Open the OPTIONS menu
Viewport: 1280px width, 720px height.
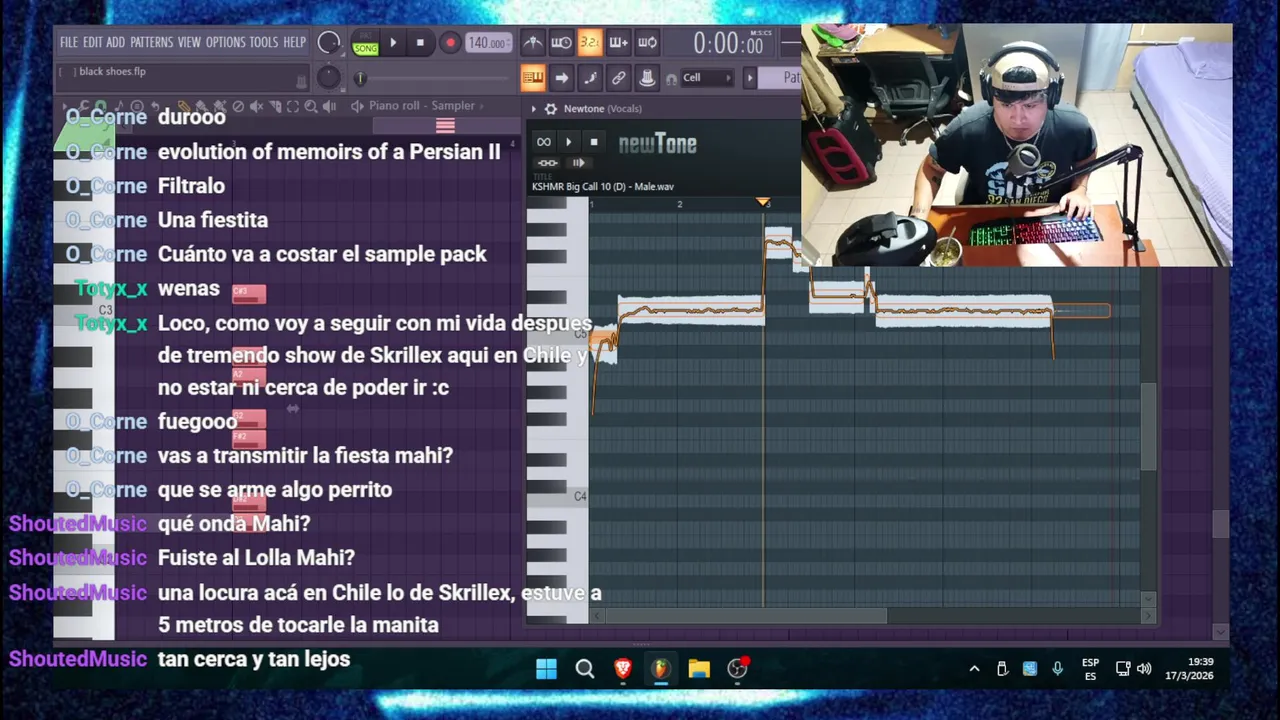[225, 43]
